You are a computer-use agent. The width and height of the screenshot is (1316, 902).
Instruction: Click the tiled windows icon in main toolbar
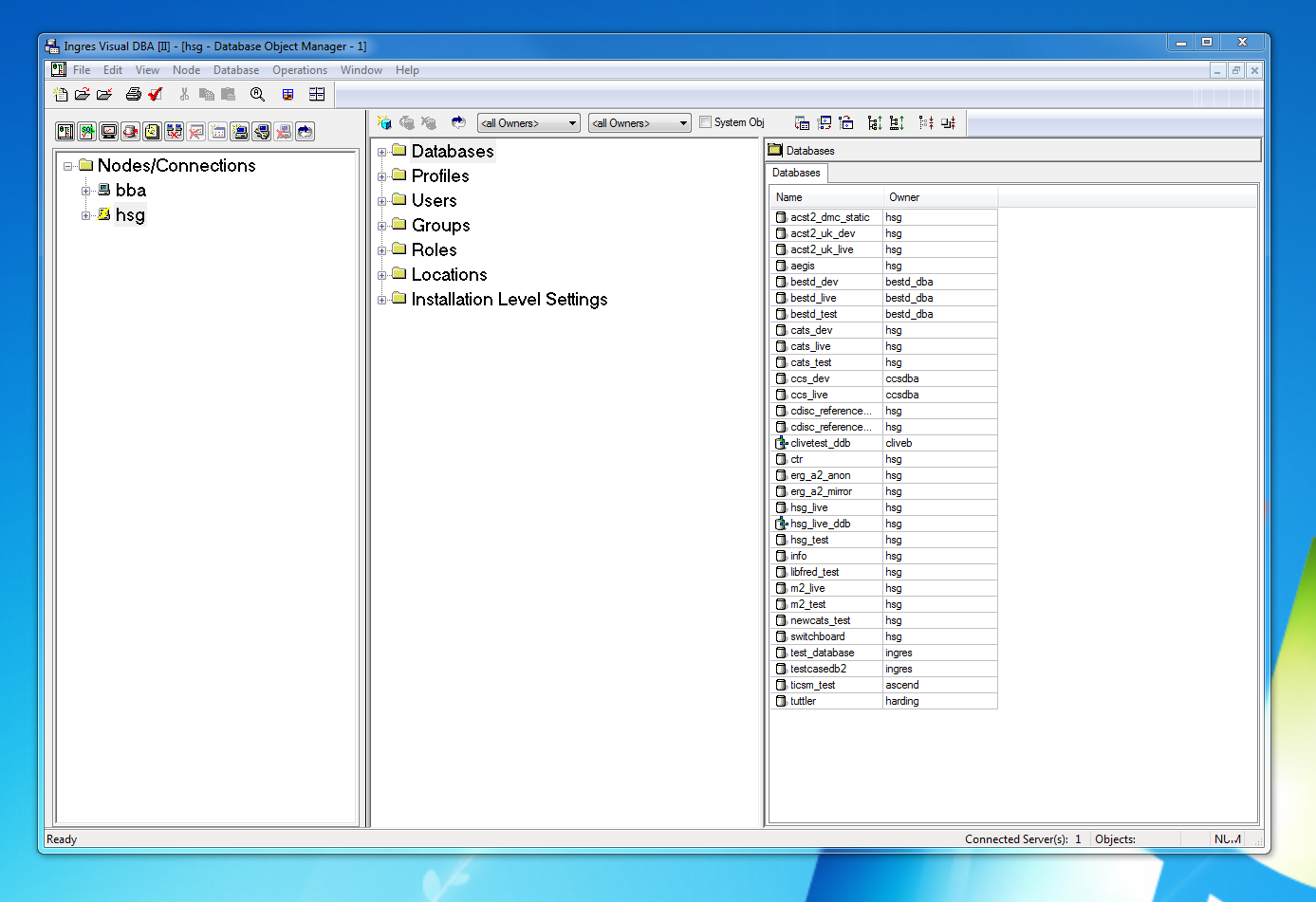click(317, 94)
